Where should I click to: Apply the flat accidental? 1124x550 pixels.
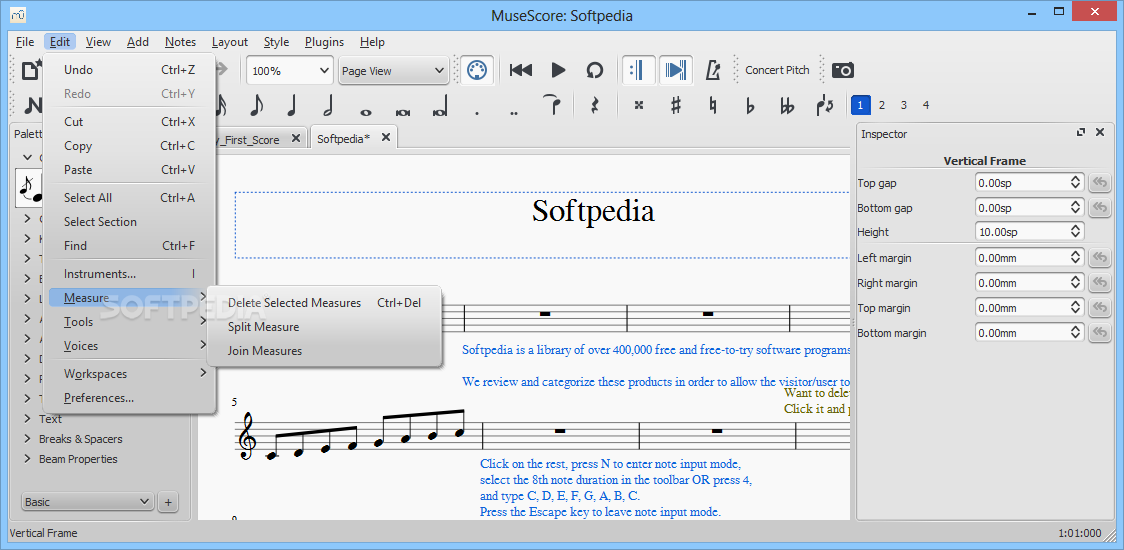point(750,105)
